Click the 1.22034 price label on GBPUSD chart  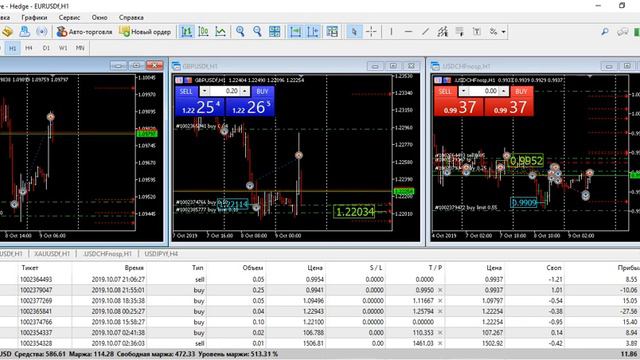[x=354, y=212]
